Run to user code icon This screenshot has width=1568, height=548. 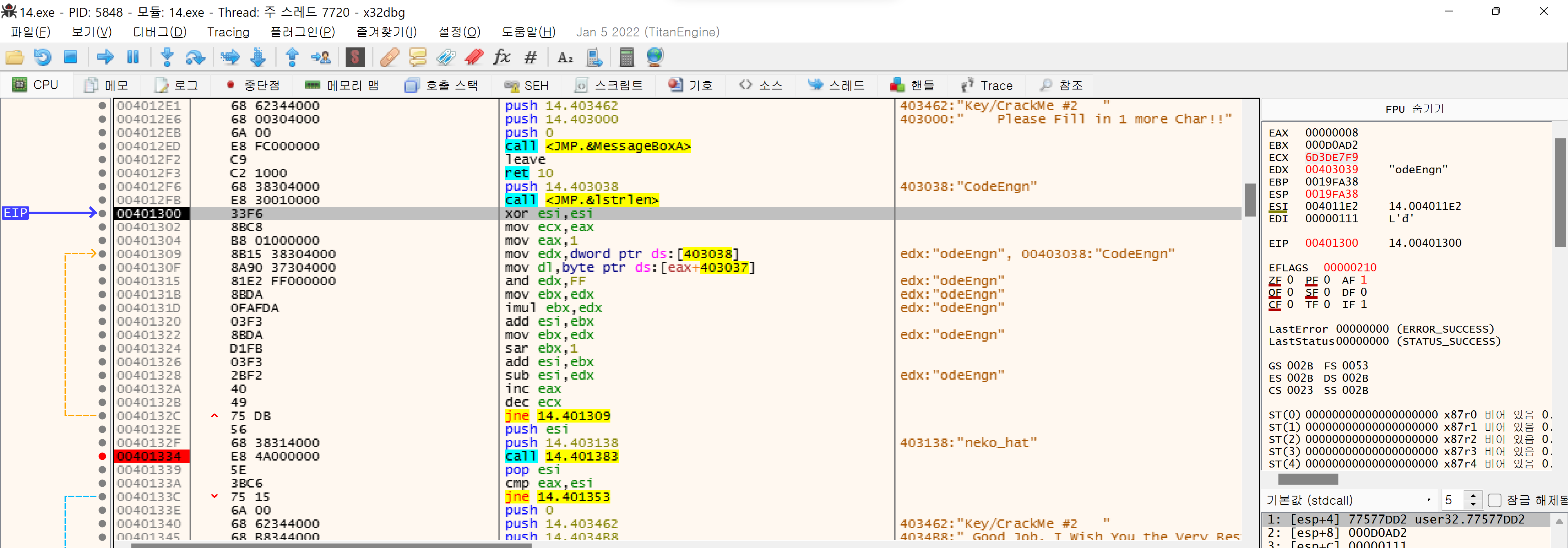(321, 57)
